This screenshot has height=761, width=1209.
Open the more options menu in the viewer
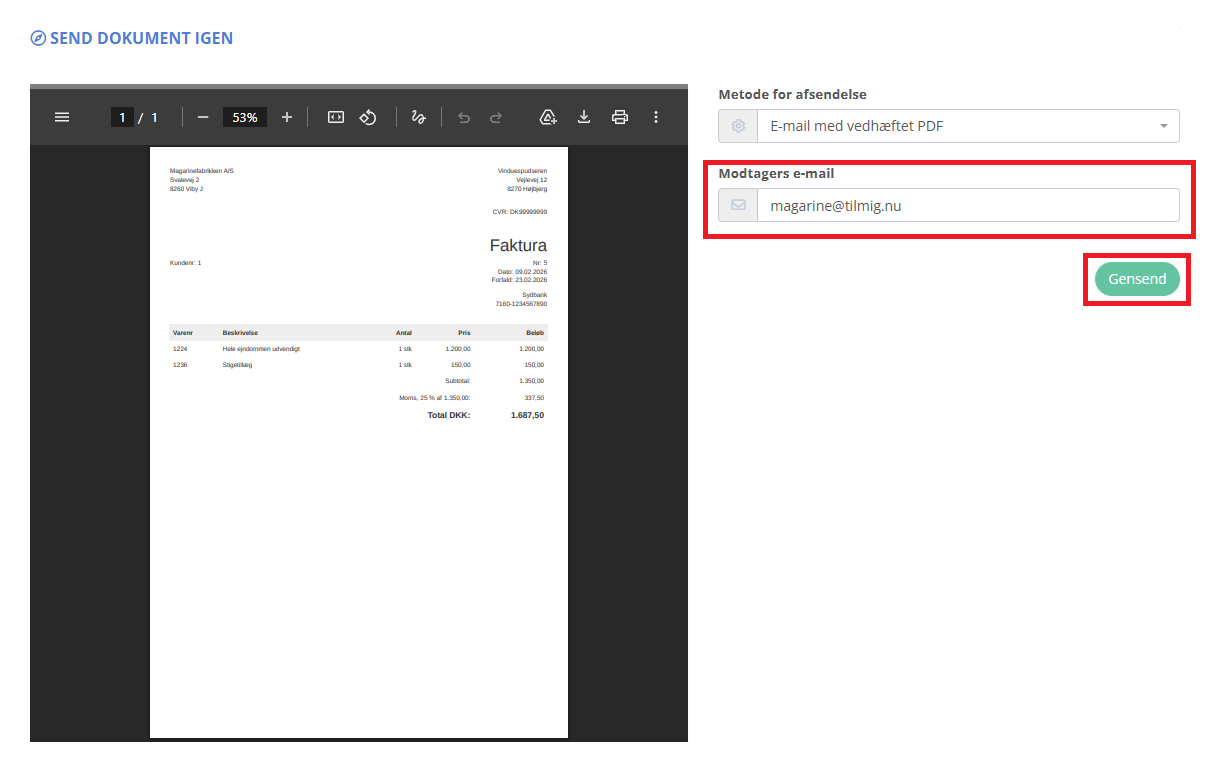click(x=656, y=117)
